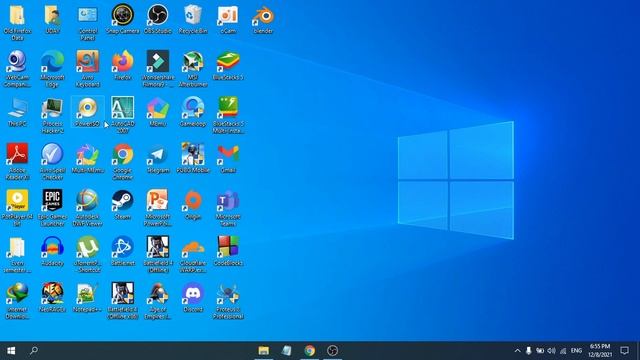Select the PowerISO disc icon
This screenshot has height=360, width=640.
(x=88, y=112)
